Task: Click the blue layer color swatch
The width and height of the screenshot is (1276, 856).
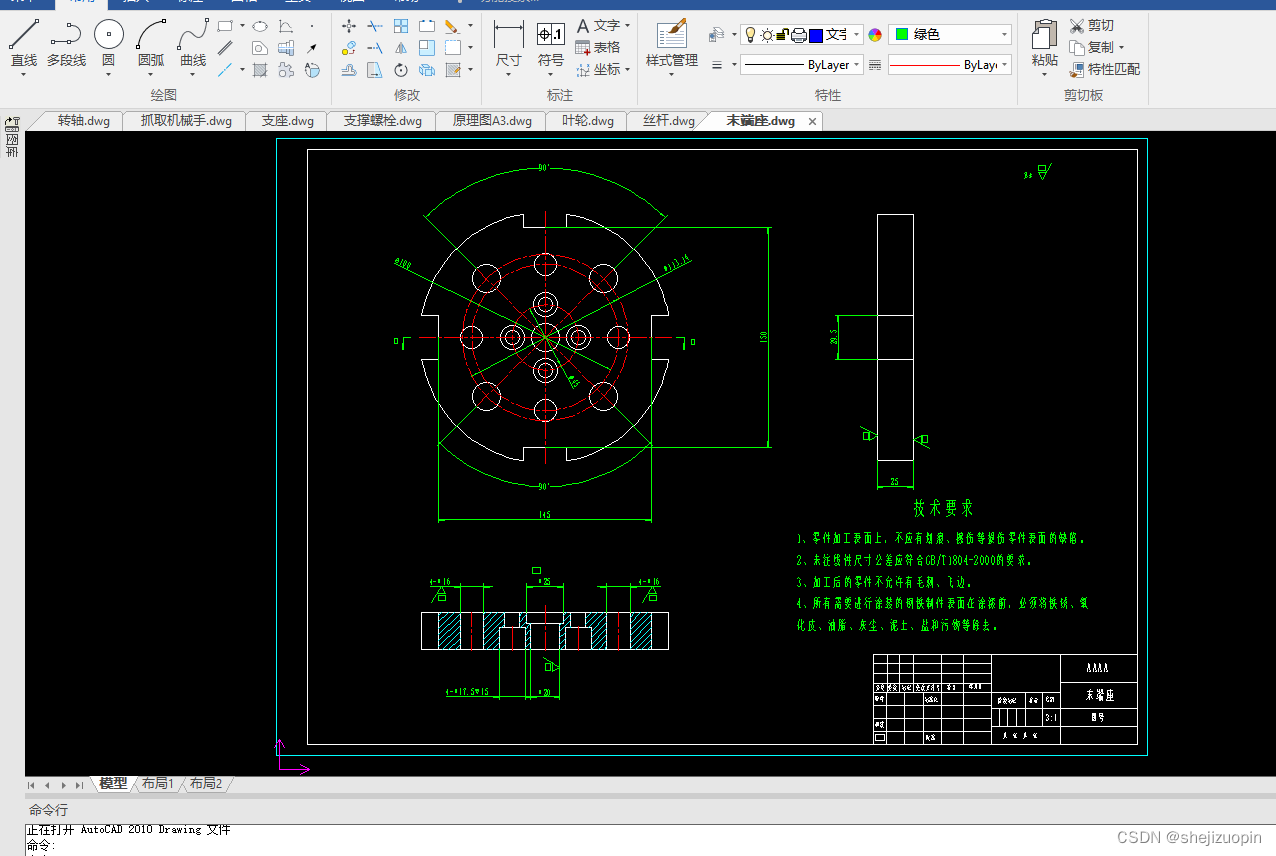Action: click(x=816, y=35)
